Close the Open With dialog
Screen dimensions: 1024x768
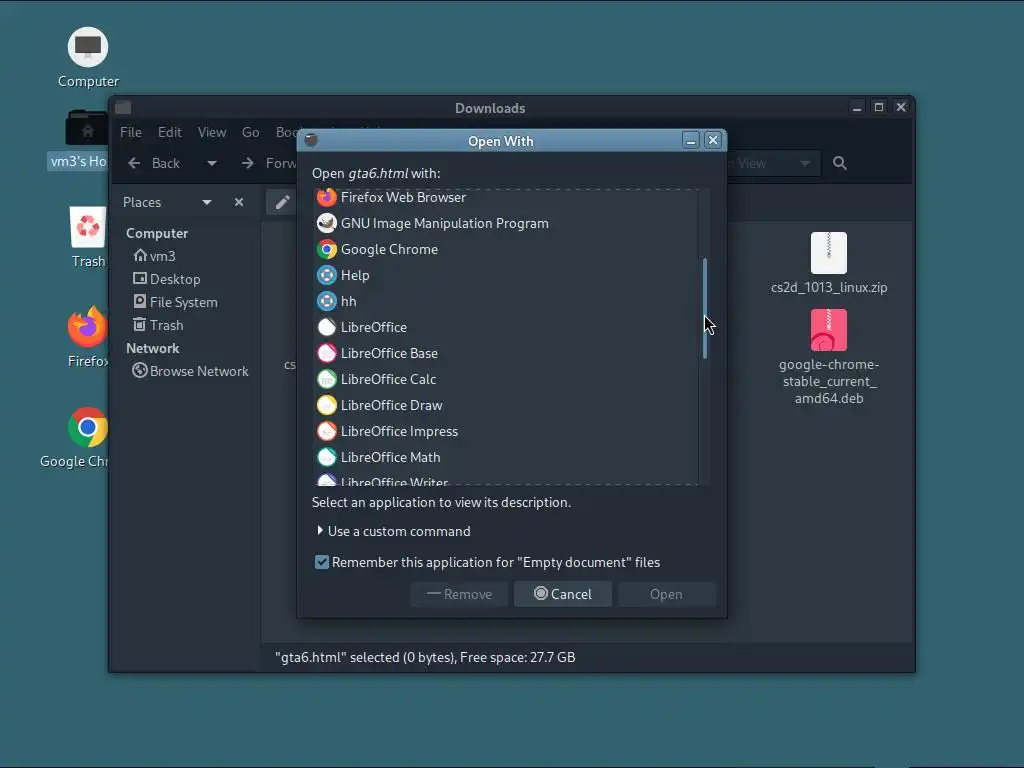point(713,140)
